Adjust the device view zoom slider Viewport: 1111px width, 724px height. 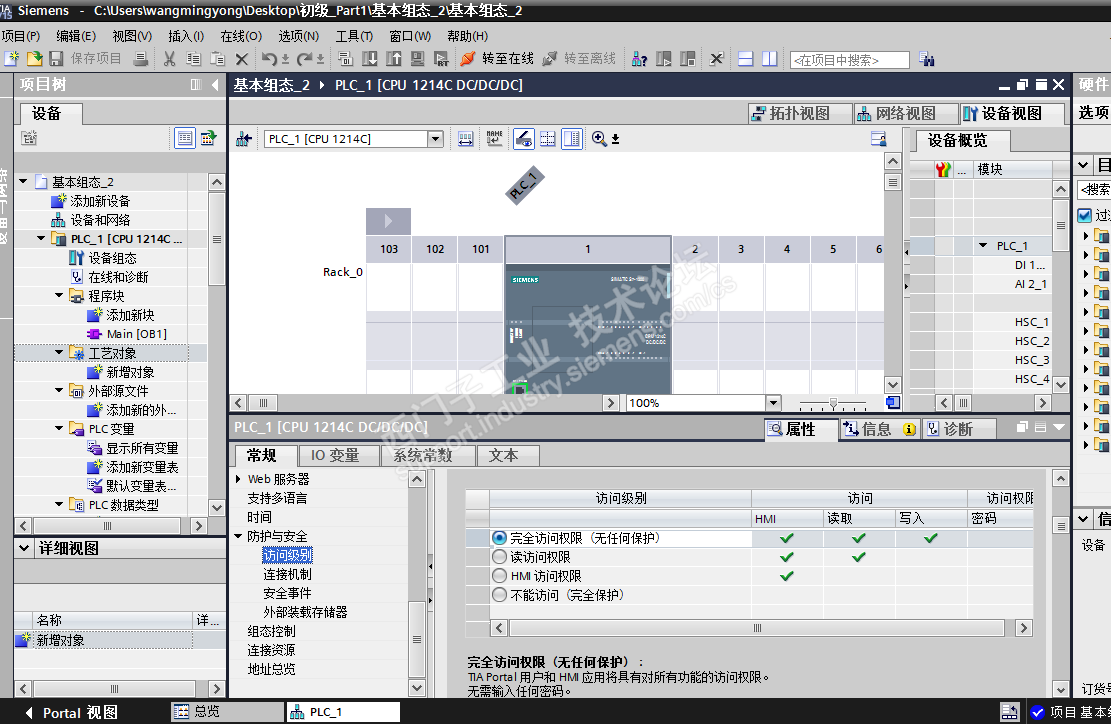[833, 403]
